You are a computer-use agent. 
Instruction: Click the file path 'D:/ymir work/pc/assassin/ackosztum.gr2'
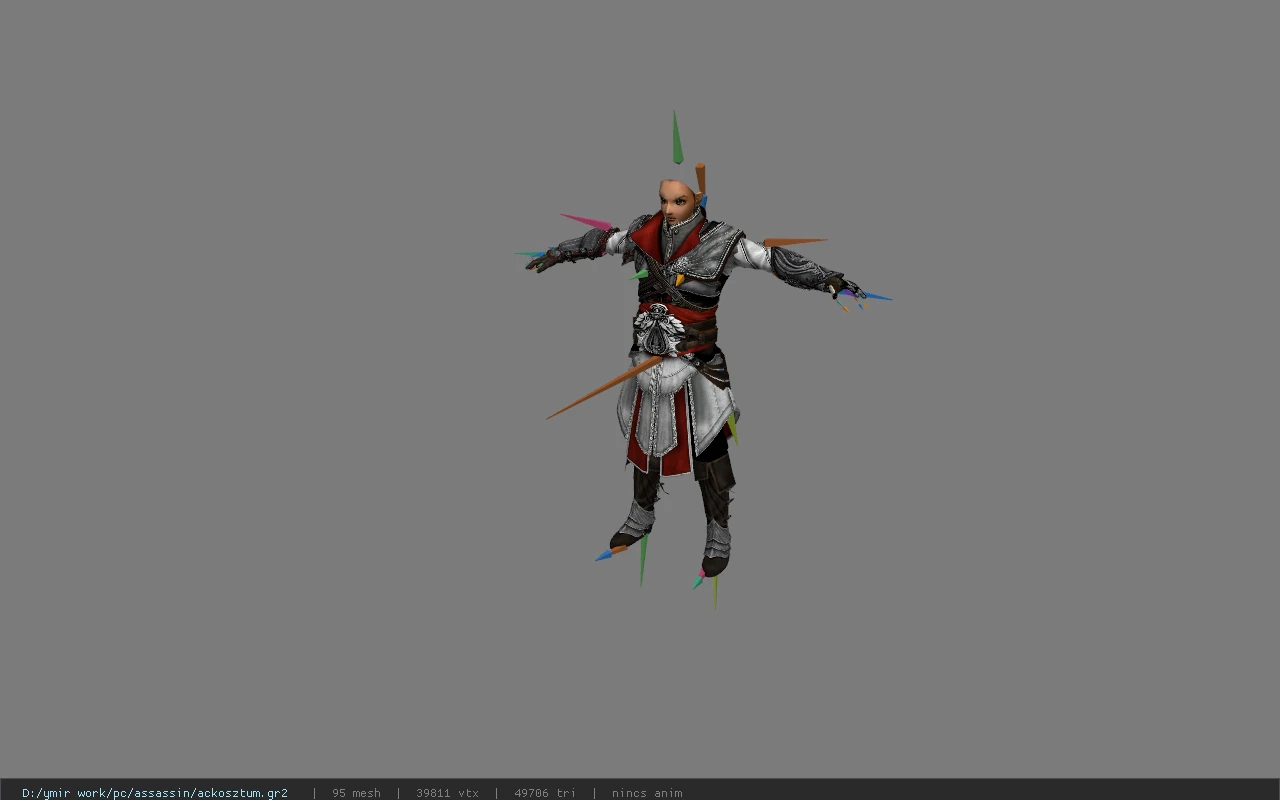(x=155, y=793)
